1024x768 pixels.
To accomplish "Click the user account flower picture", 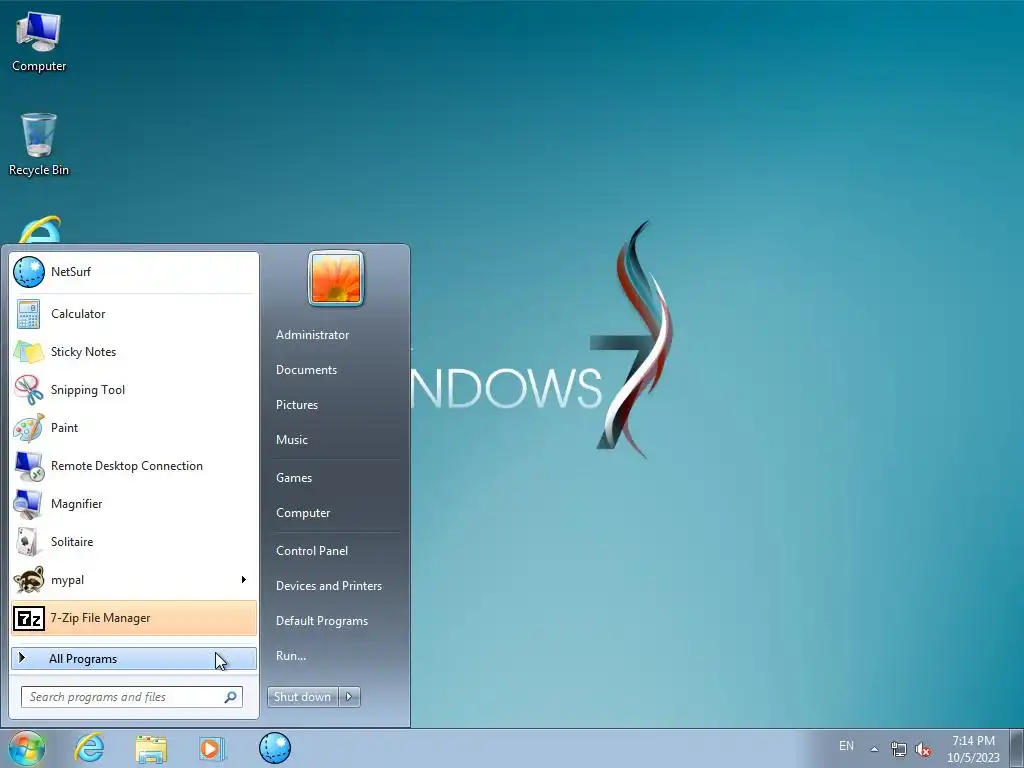I will pyautogui.click(x=336, y=279).
